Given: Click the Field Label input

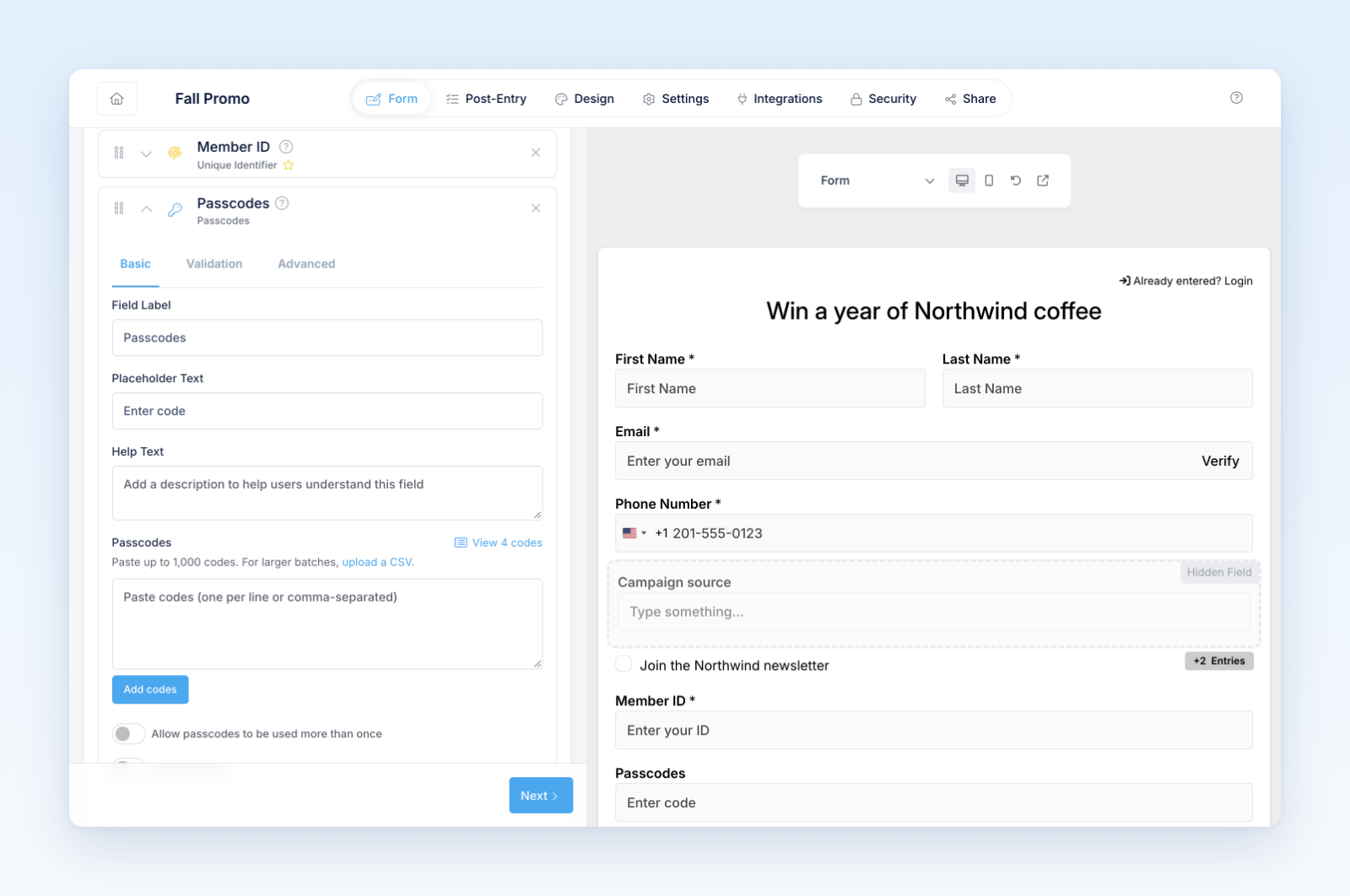Looking at the screenshot, I should pos(327,337).
